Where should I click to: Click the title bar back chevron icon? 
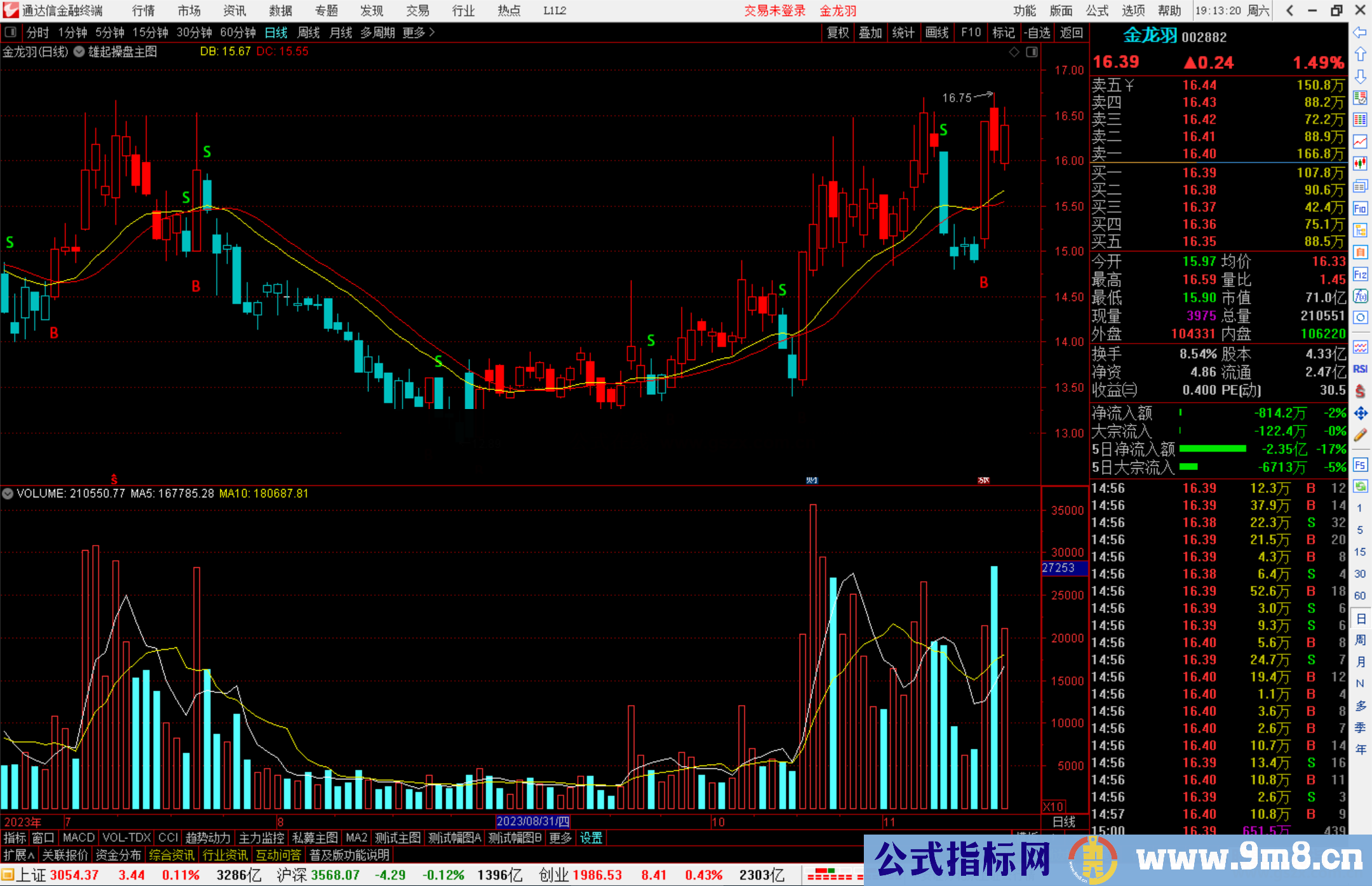[1289, 11]
